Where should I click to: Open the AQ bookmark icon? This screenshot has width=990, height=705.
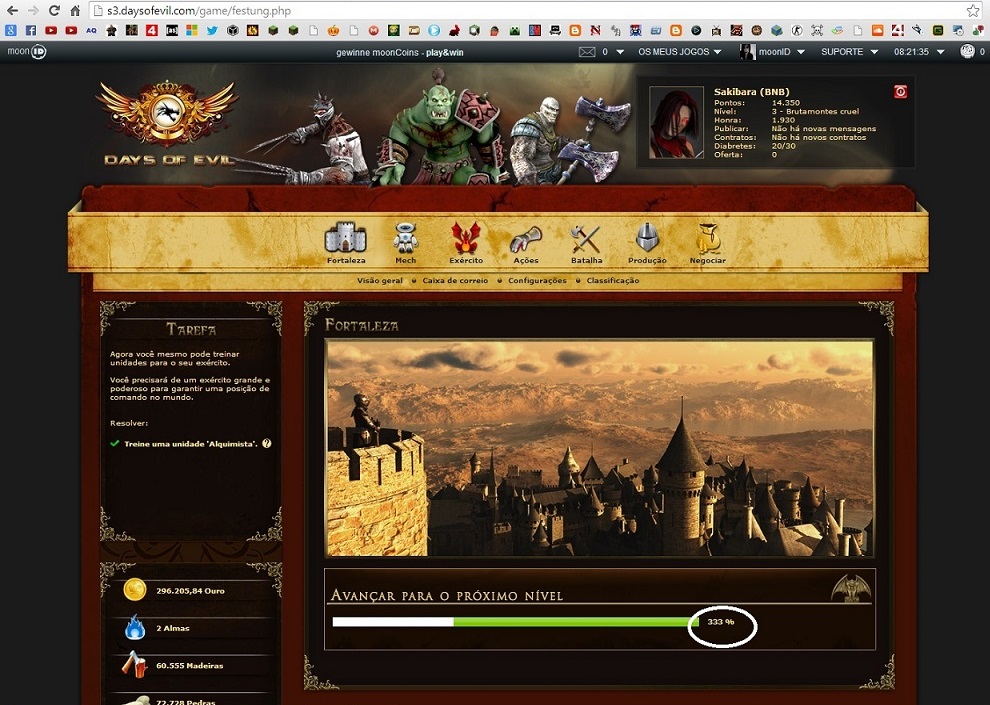point(92,30)
